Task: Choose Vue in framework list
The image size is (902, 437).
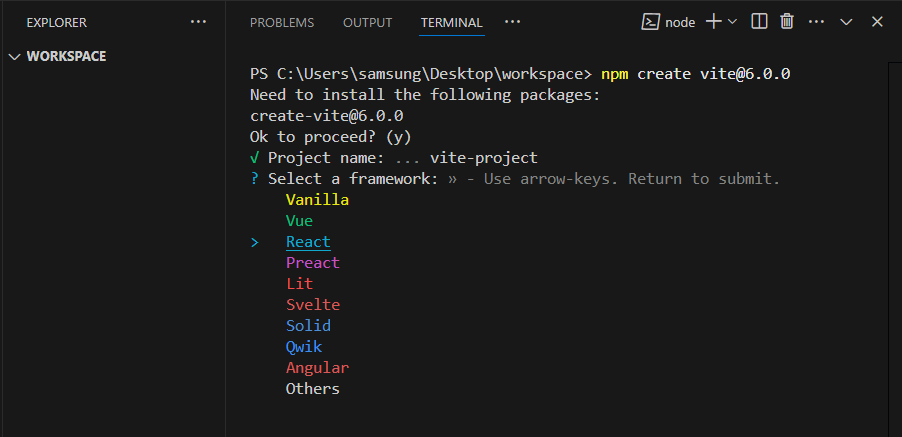Action: pos(299,221)
